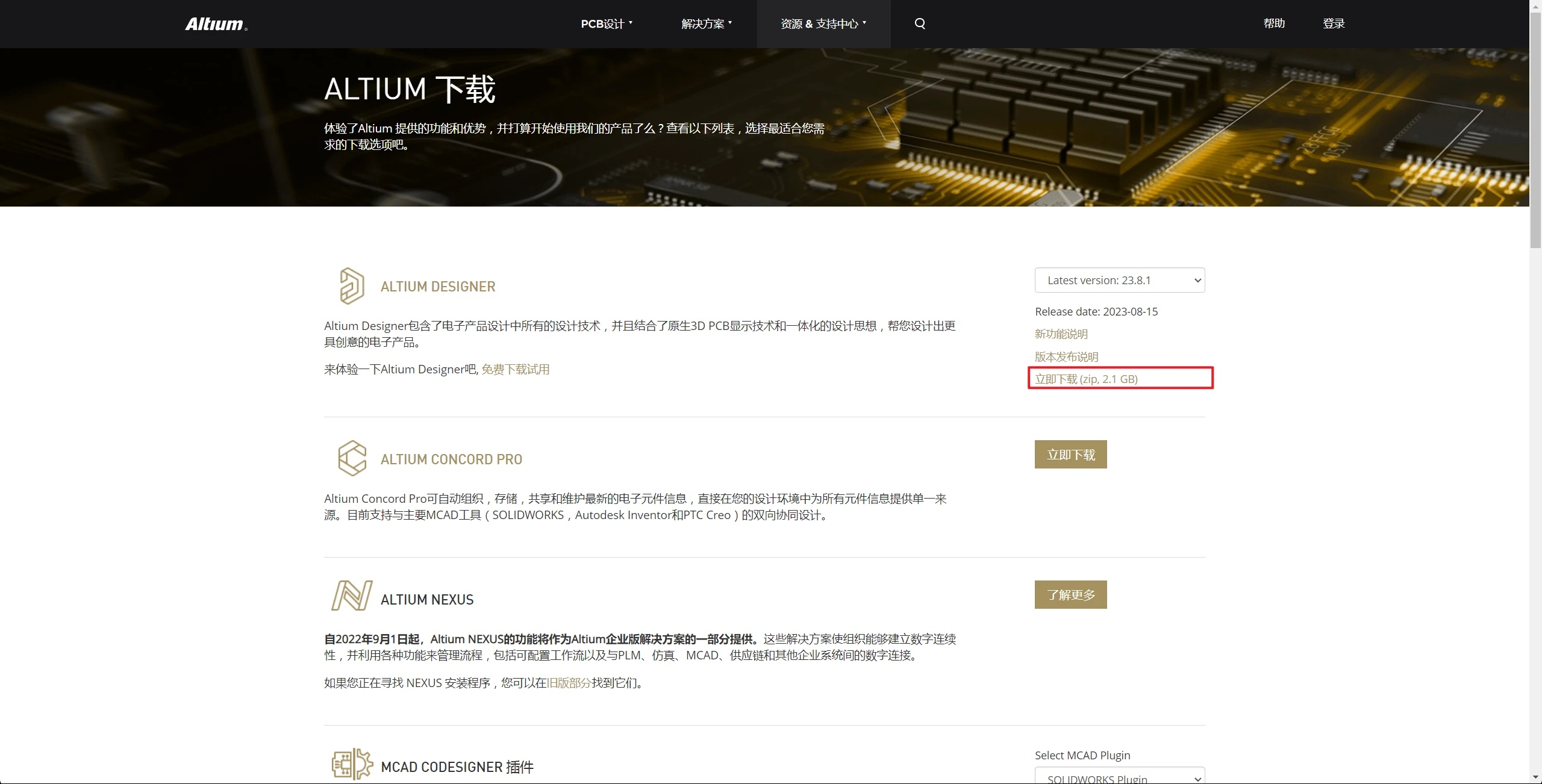Screen dimensions: 1542x784
Task: Click the Altium Nexus N logo icon
Action: click(352, 596)
